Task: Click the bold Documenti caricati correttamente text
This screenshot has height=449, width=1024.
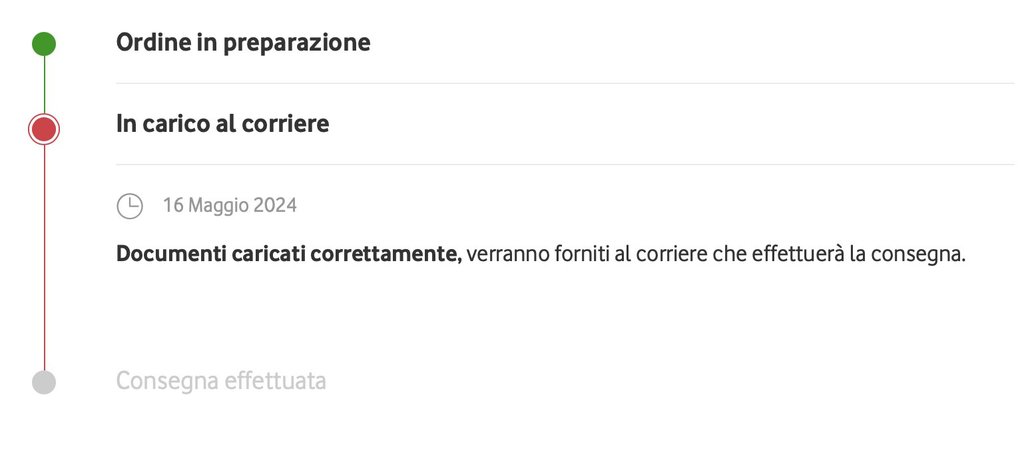Action: (x=288, y=254)
